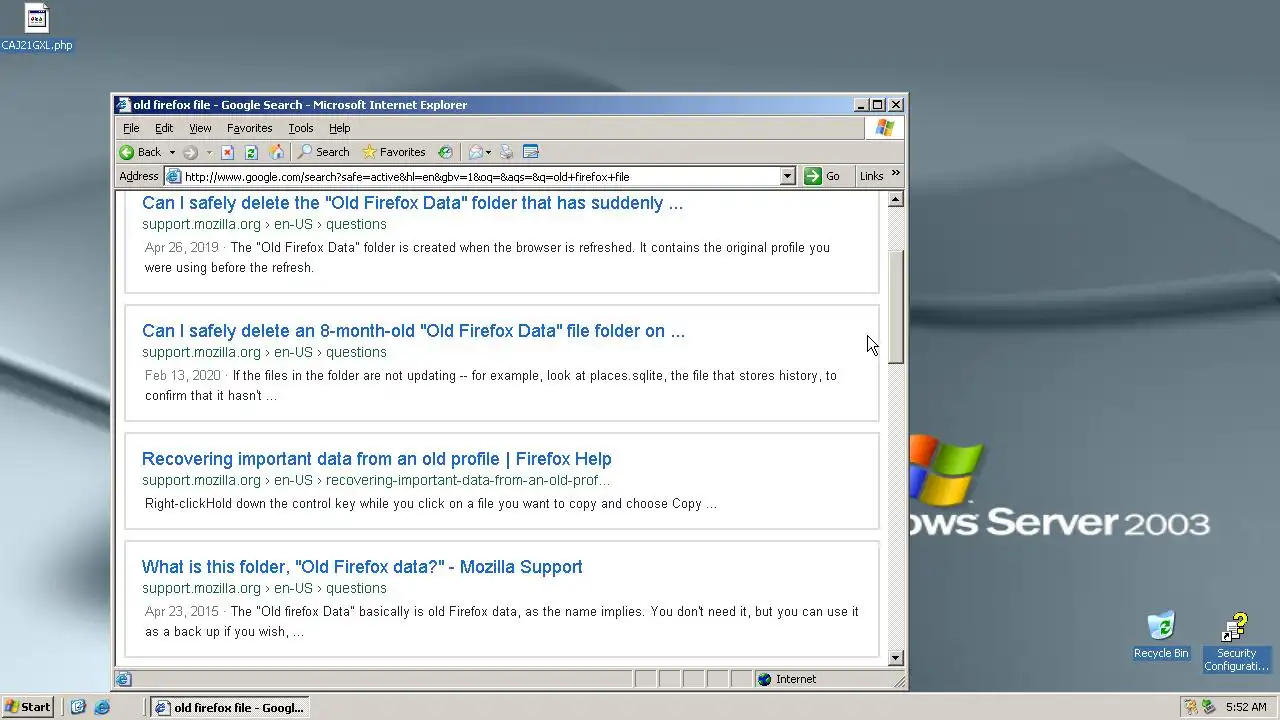Go to the Home page icon
Screen dimensions: 1280x720
tap(277, 152)
